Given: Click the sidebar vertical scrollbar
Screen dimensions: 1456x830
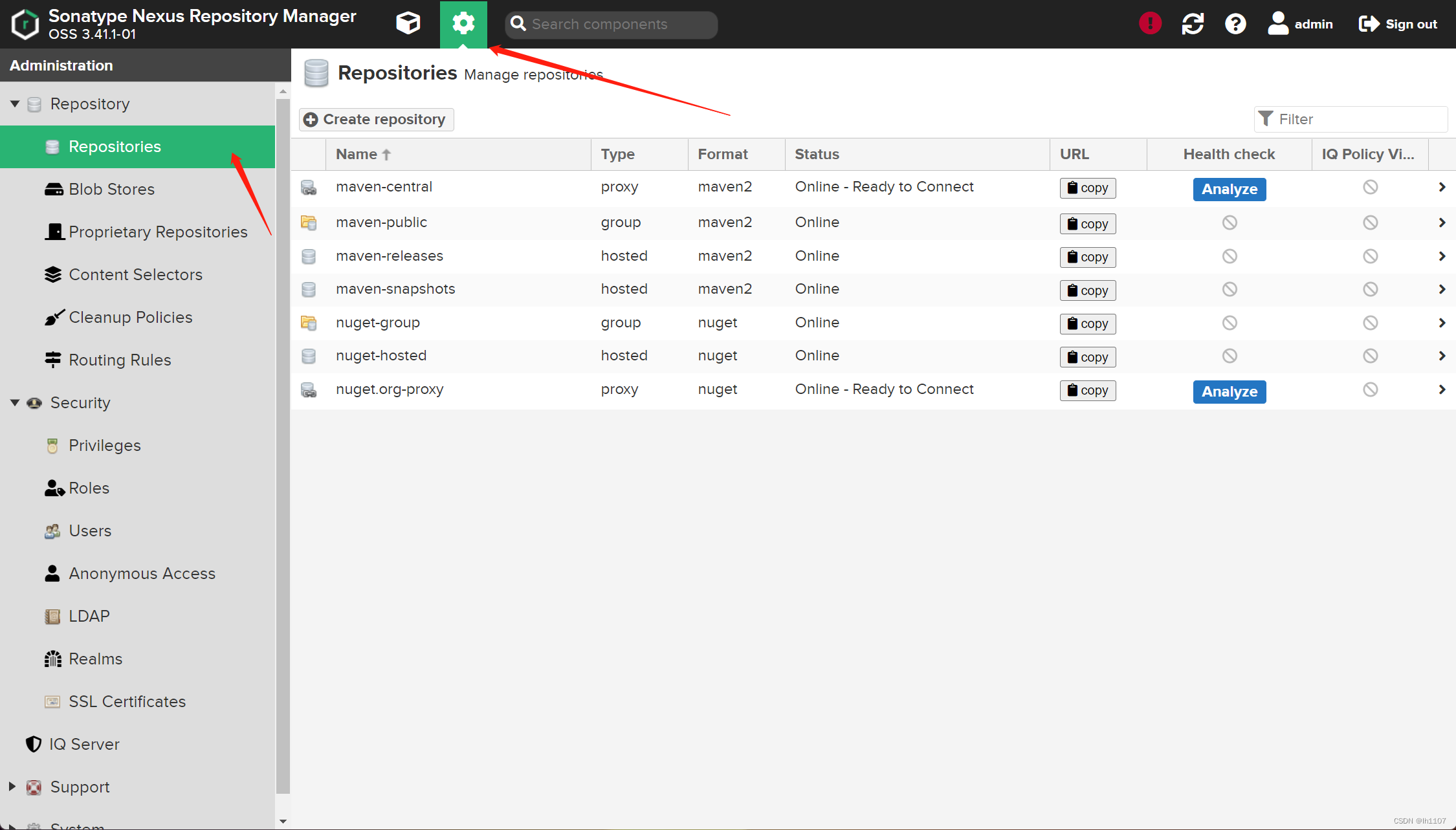Looking at the screenshot, I should [283, 446].
